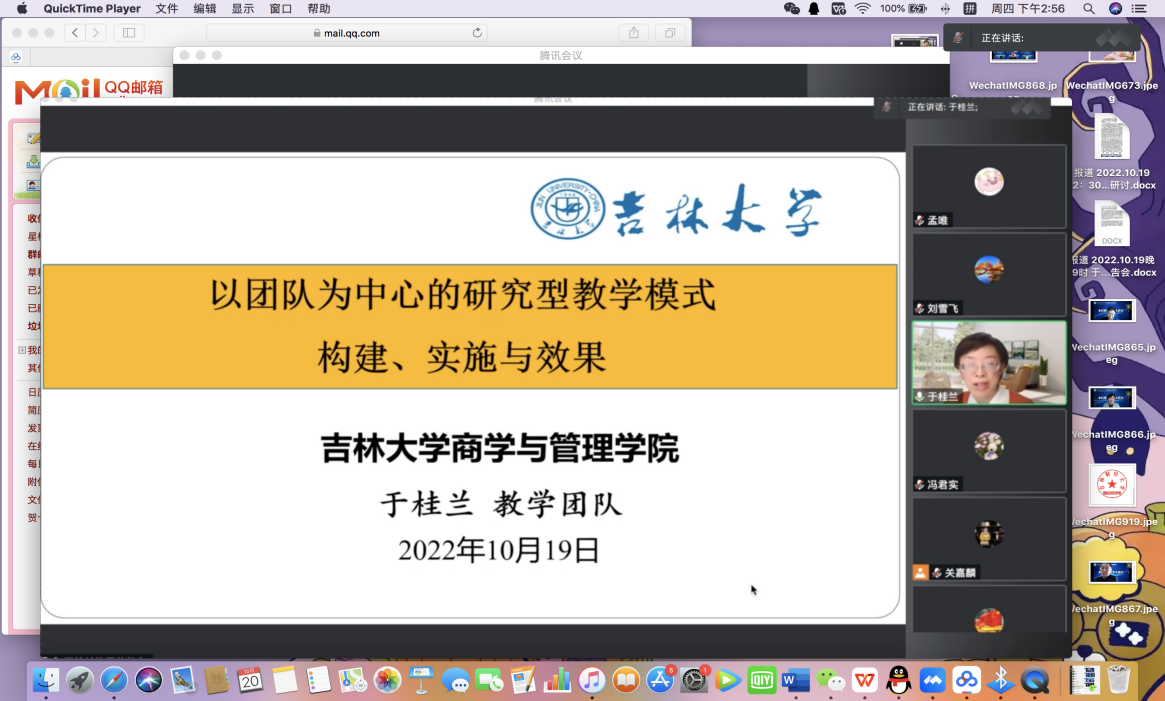Viewport: 1165px width, 701px height.
Task: Open Microsoft Word from the Dock
Action: 796,681
